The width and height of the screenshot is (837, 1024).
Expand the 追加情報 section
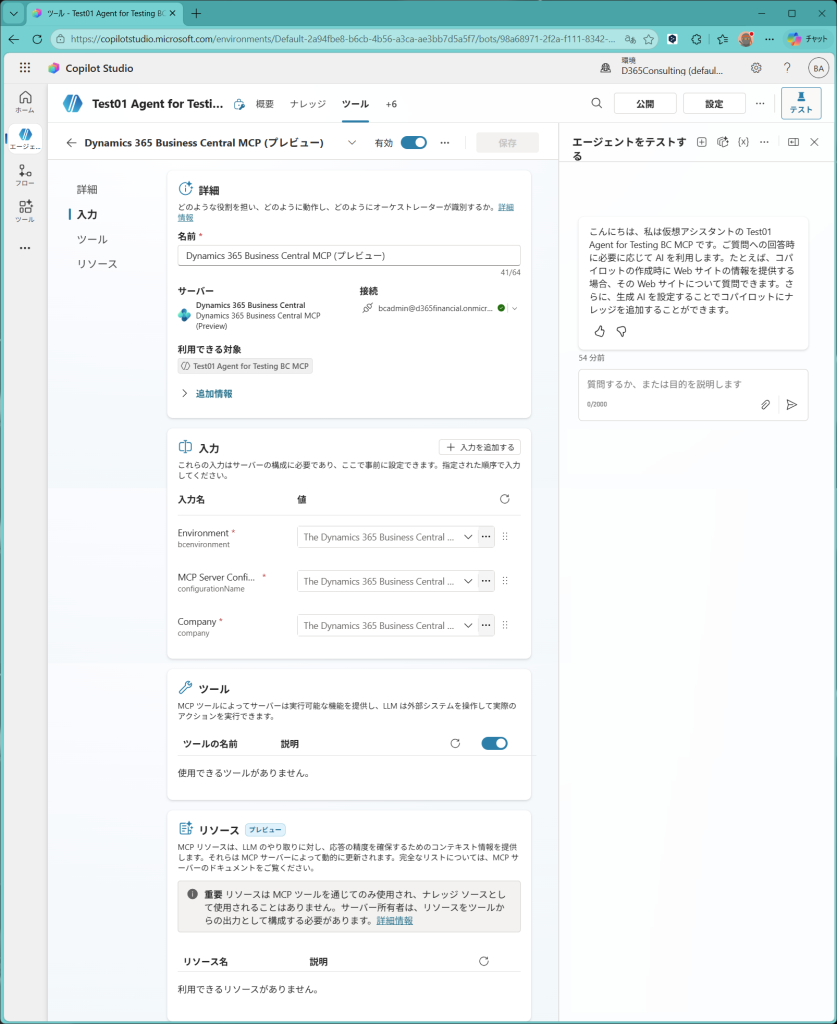click(x=213, y=394)
